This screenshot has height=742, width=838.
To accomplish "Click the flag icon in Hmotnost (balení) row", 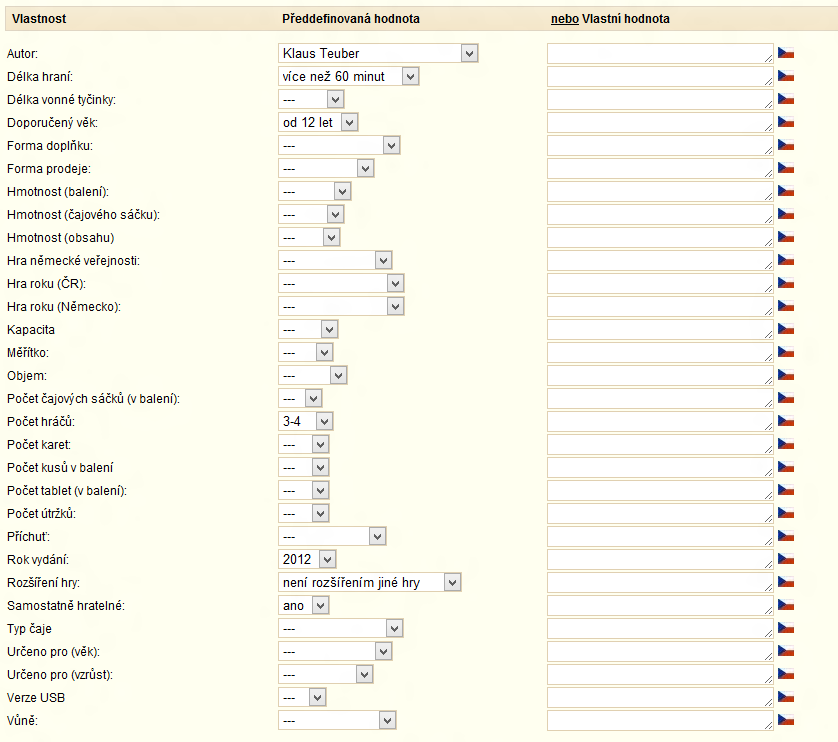I will 786,191.
